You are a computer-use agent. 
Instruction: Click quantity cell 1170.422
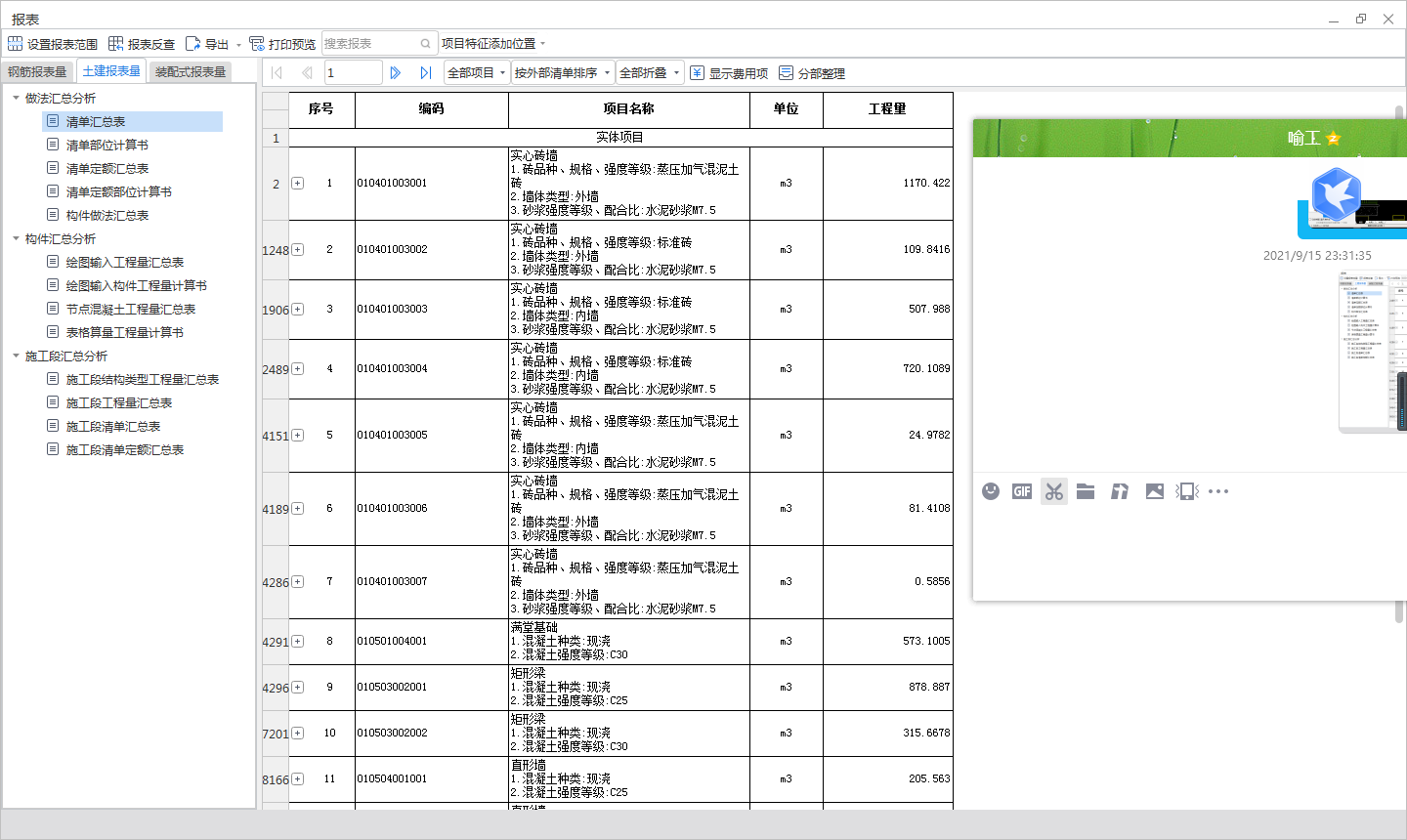pos(888,184)
